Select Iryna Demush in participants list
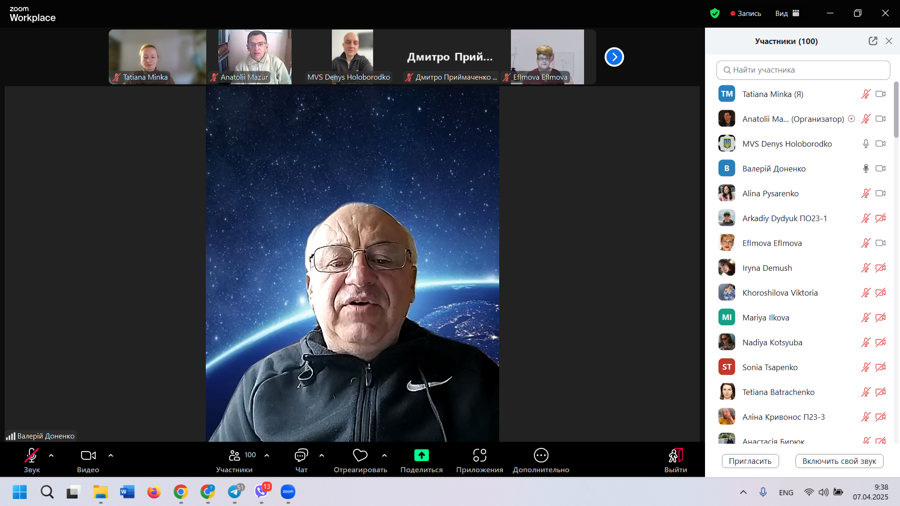The height and width of the screenshot is (506, 900). coord(803,268)
